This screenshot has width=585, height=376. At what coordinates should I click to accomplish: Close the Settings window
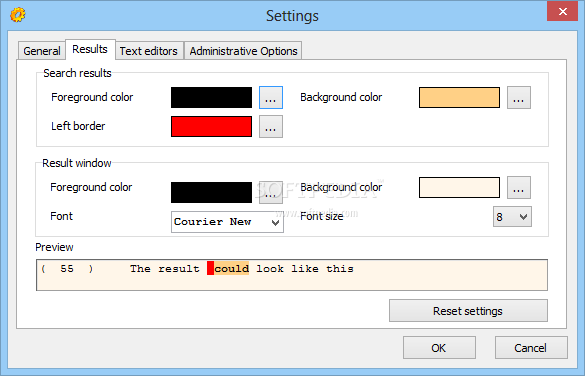(x=562, y=11)
